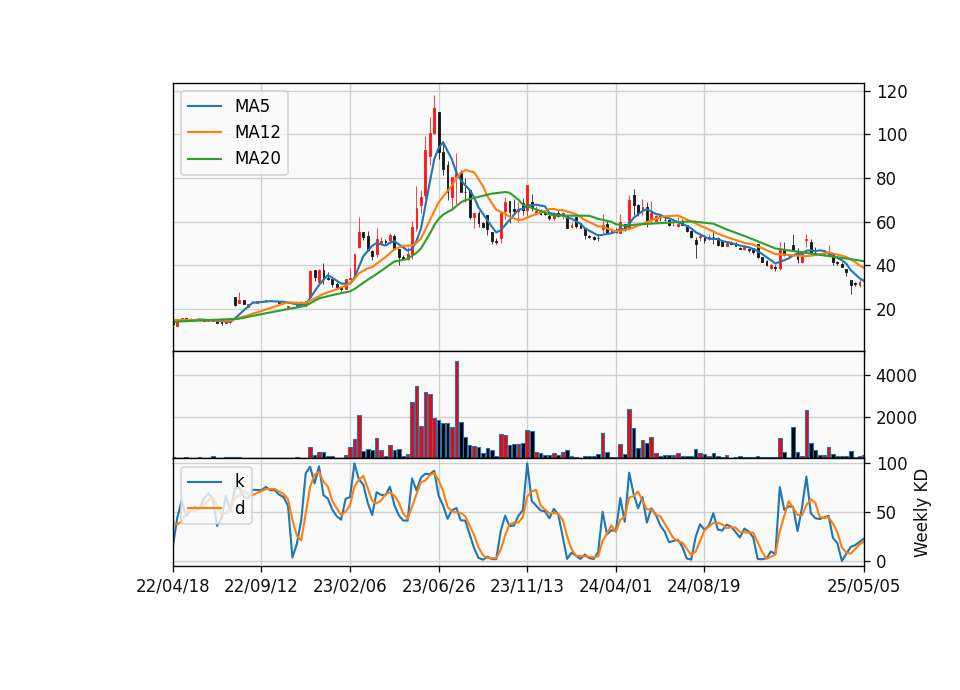
Task: Click the 4000 volume axis value
Action: click(x=896, y=376)
